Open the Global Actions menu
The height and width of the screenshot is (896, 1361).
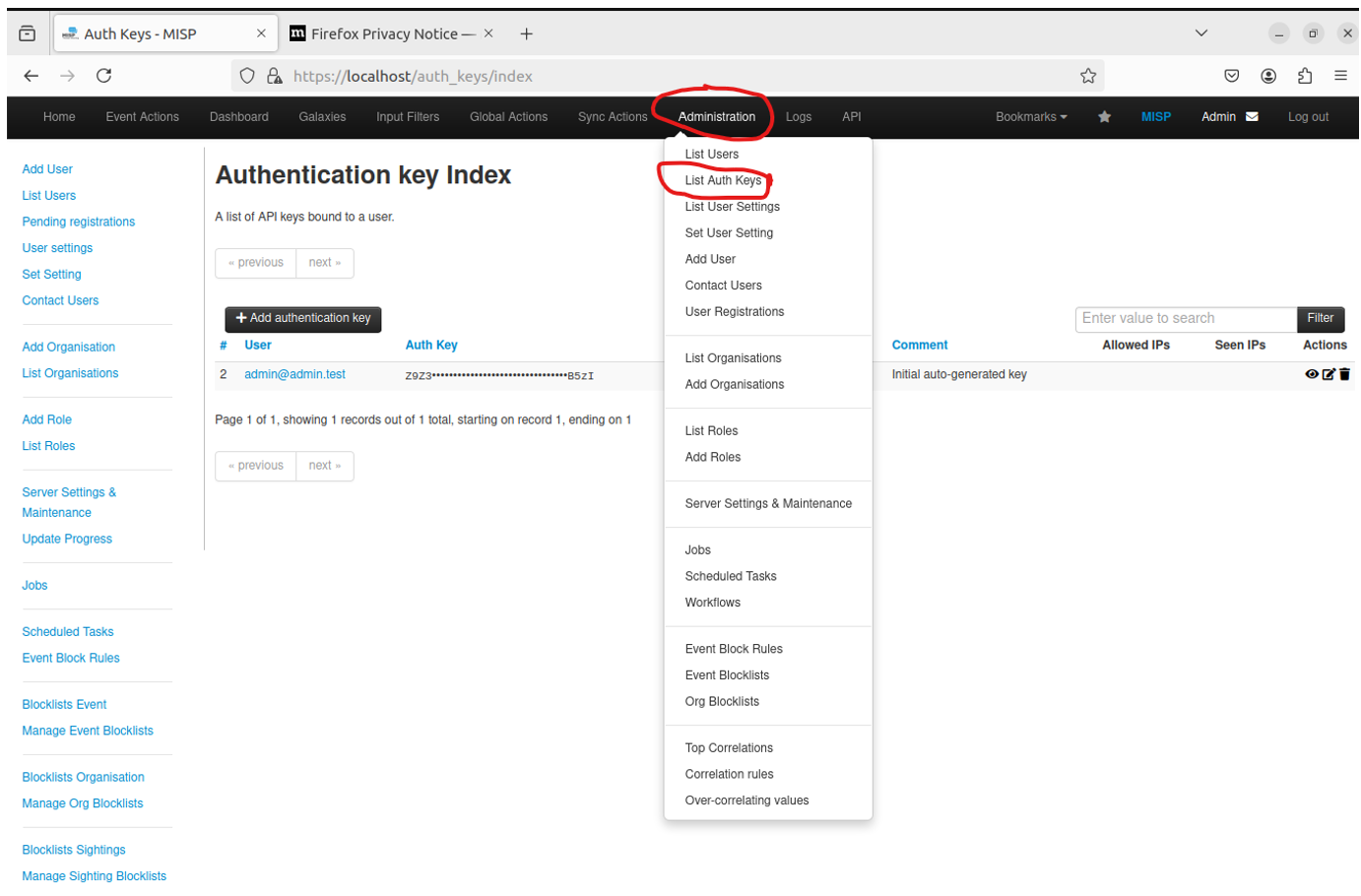[x=508, y=117]
